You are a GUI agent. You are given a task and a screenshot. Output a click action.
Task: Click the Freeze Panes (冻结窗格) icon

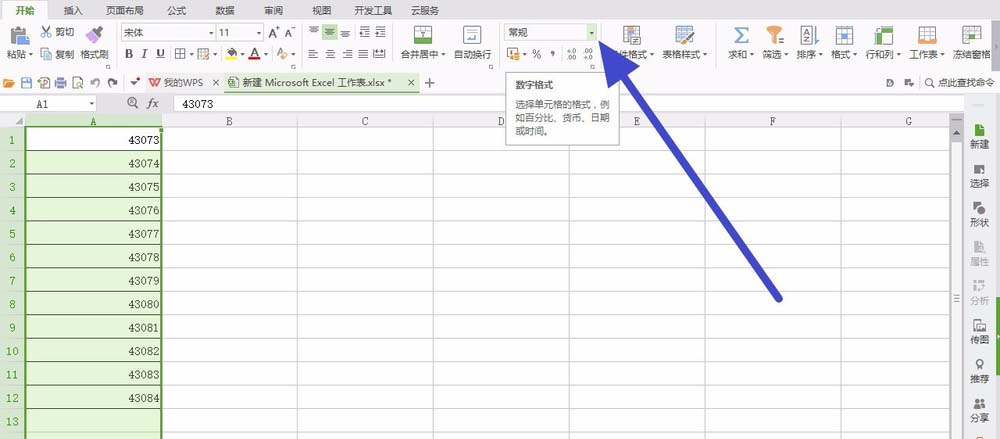tap(972, 35)
